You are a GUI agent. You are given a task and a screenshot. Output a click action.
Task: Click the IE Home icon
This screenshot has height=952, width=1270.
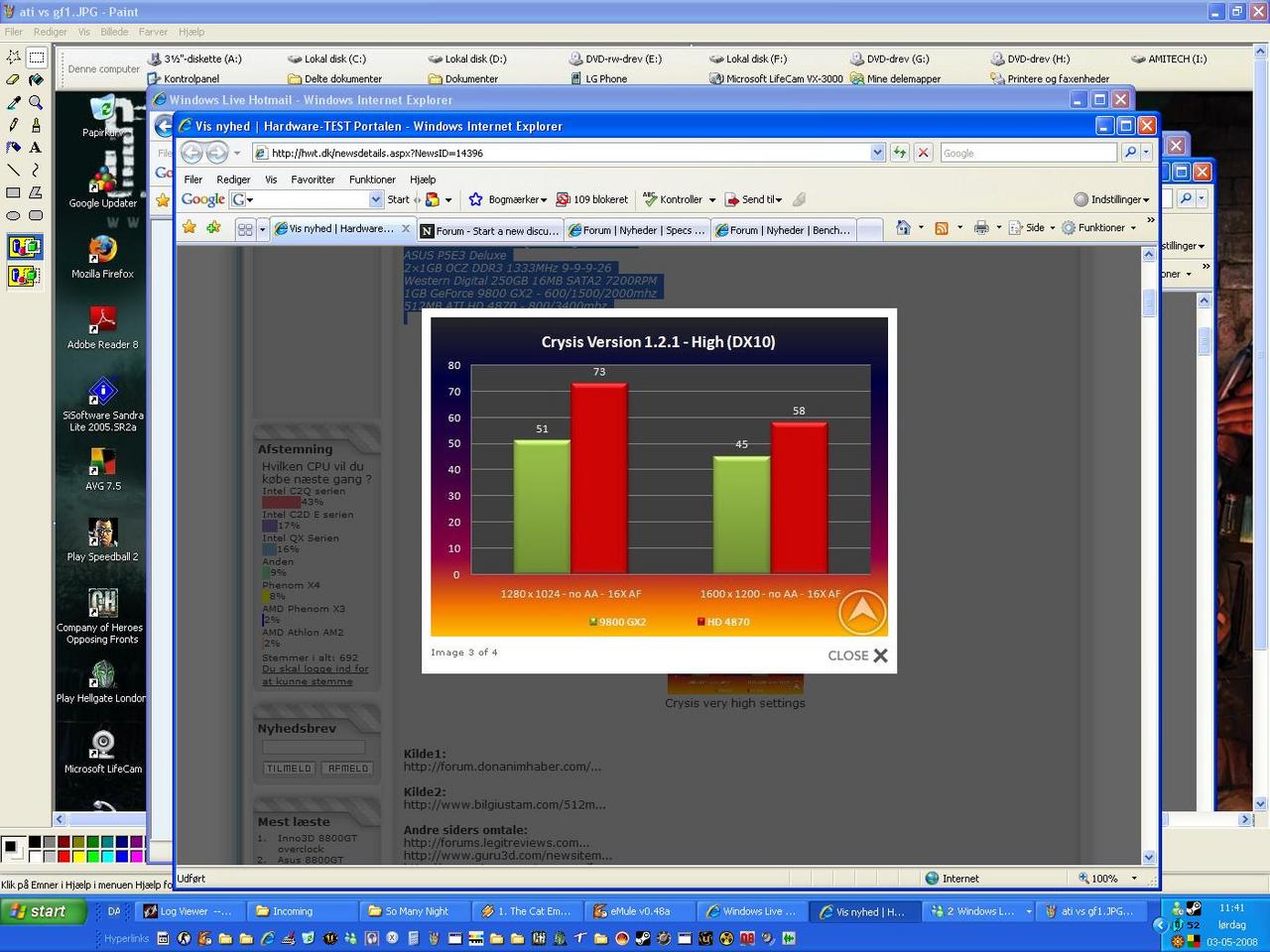pos(903,228)
